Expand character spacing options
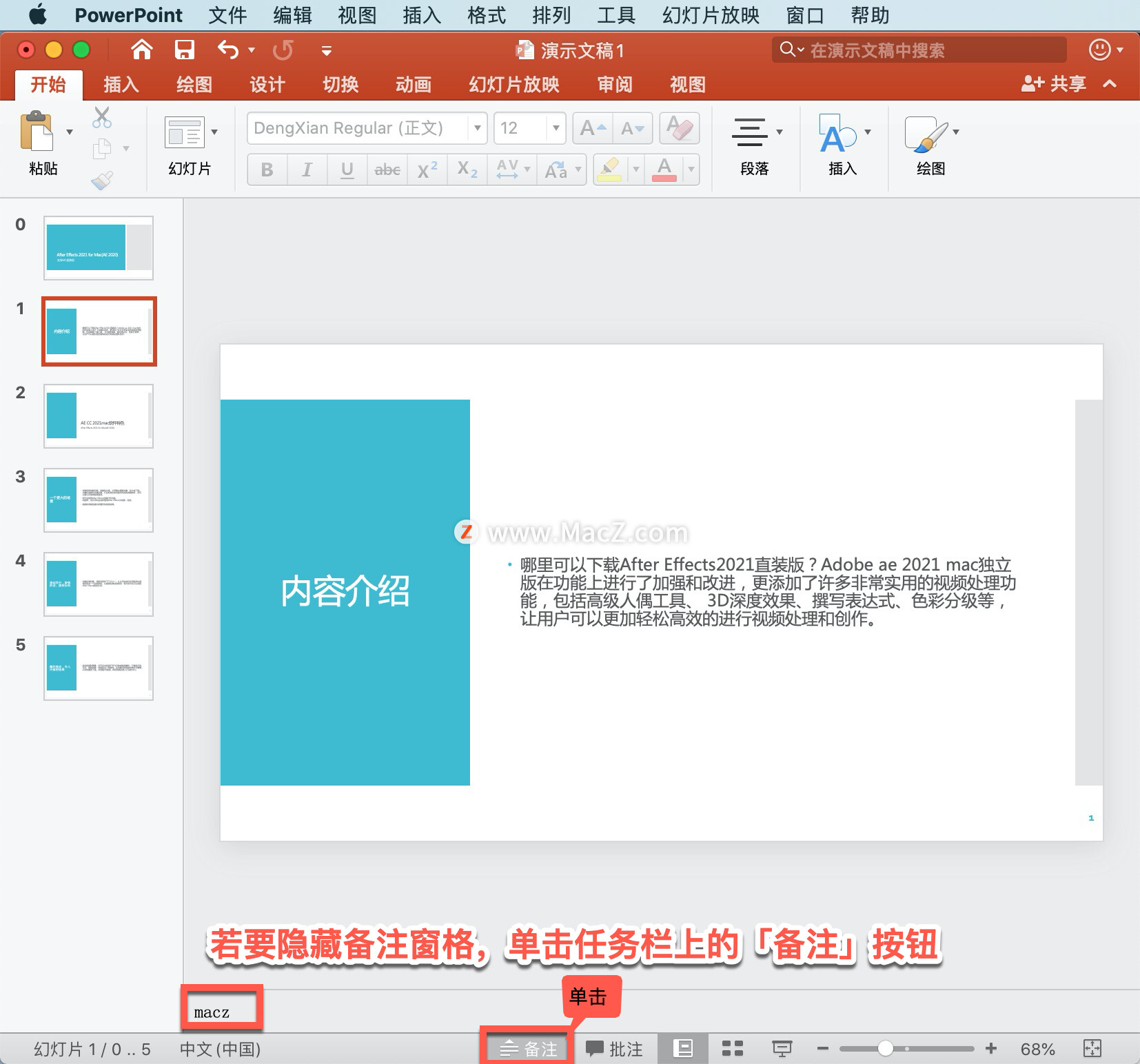The width and height of the screenshot is (1140, 1064). [527, 170]
